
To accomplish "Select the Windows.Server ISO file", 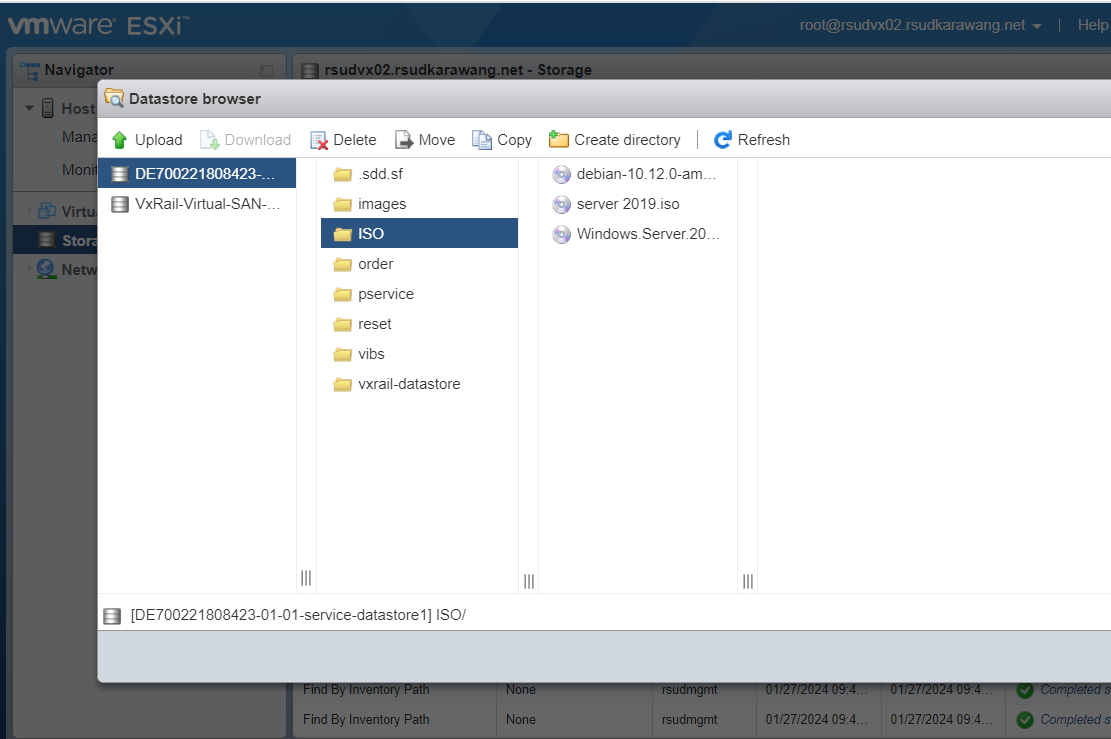I will (636, 234).
